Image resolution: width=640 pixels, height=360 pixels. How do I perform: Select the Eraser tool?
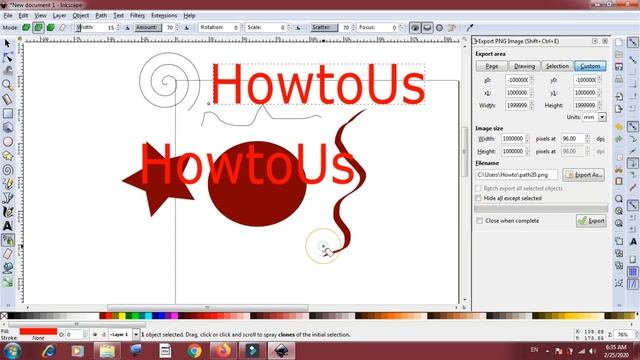click(x=7, y=254)
